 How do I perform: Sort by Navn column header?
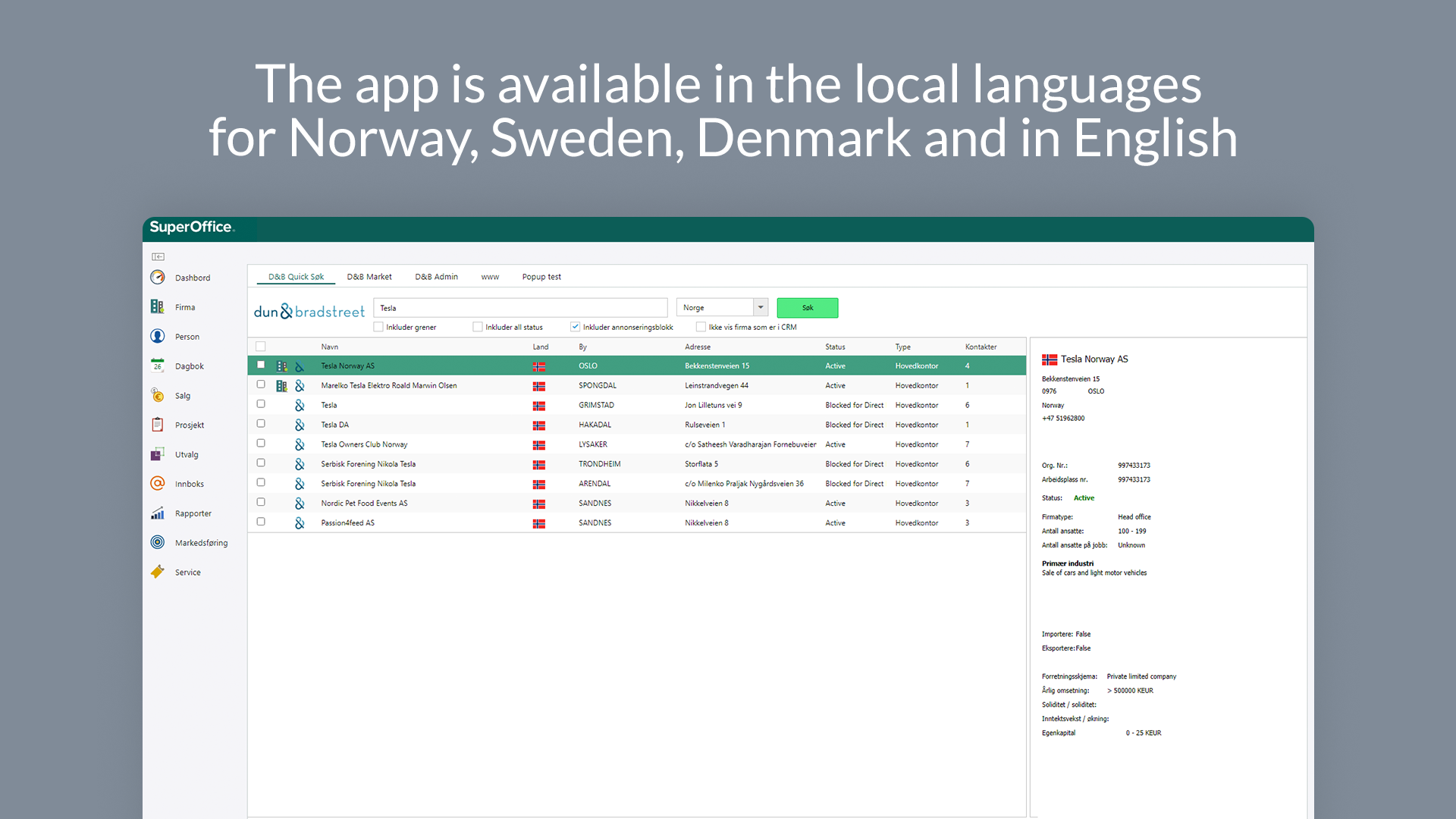tap(330, 347)
